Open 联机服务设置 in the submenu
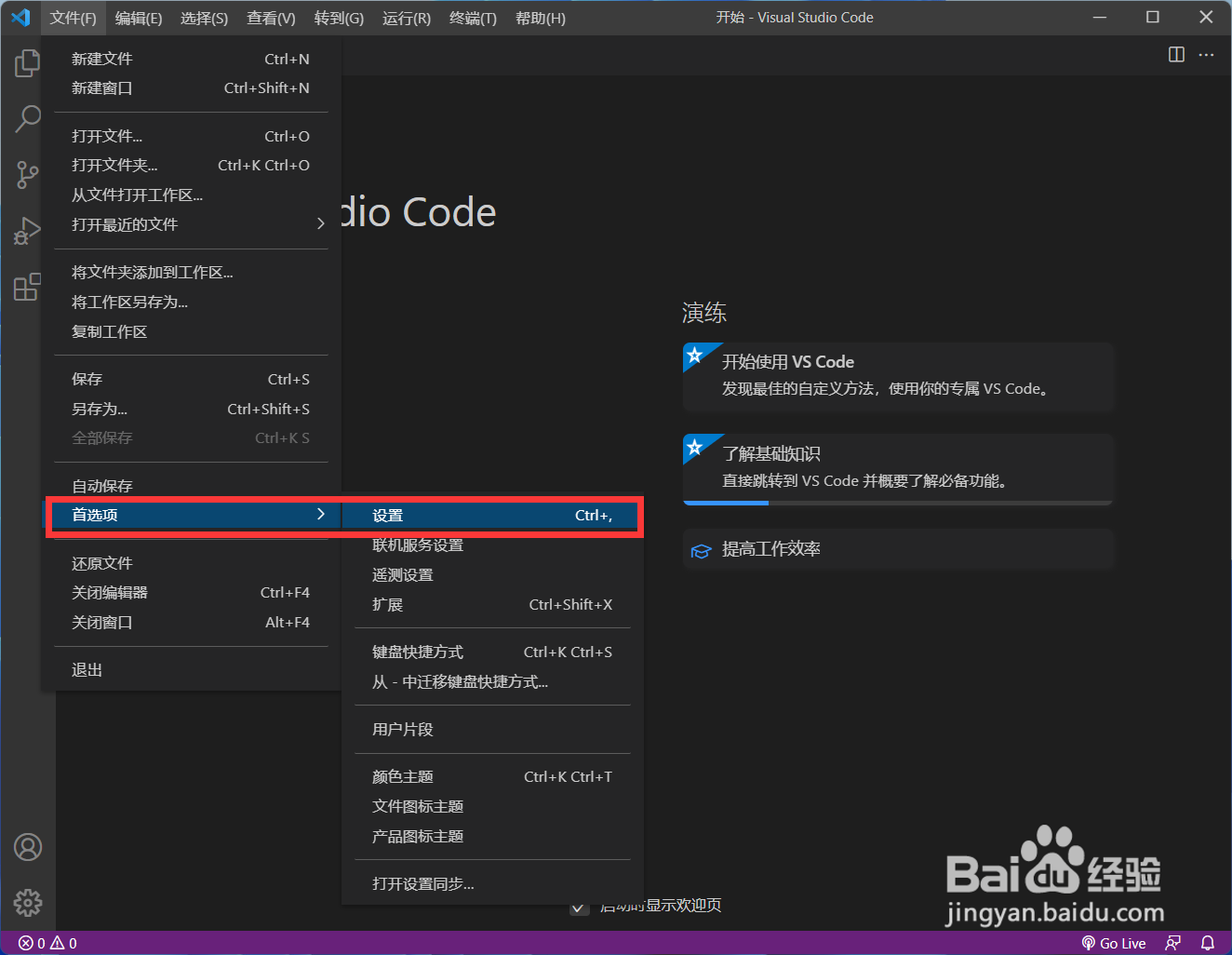 pos(491,545)
